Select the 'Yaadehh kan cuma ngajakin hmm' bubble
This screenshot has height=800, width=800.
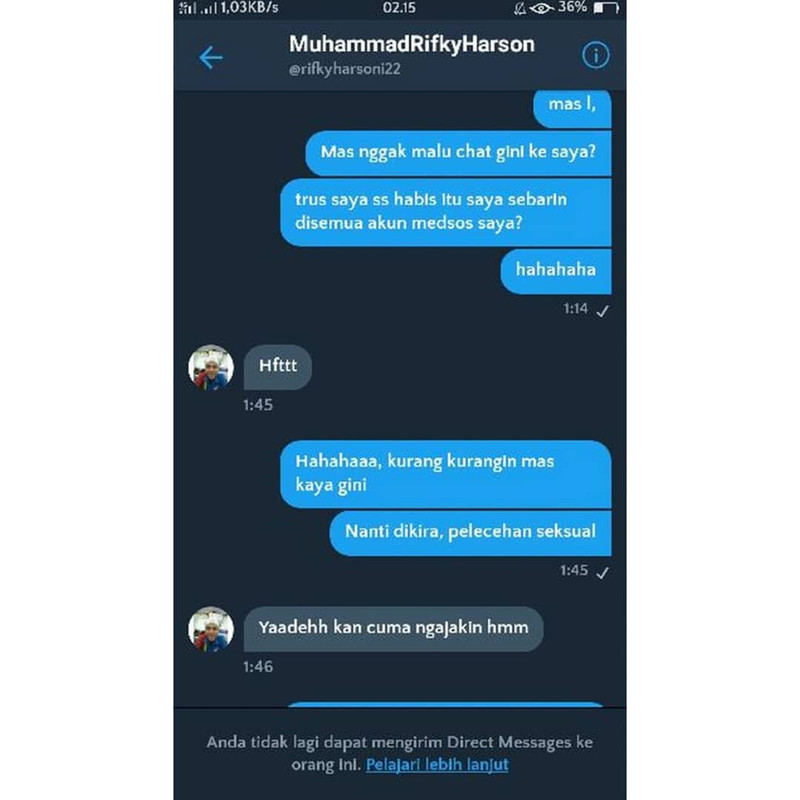point(393,629)
